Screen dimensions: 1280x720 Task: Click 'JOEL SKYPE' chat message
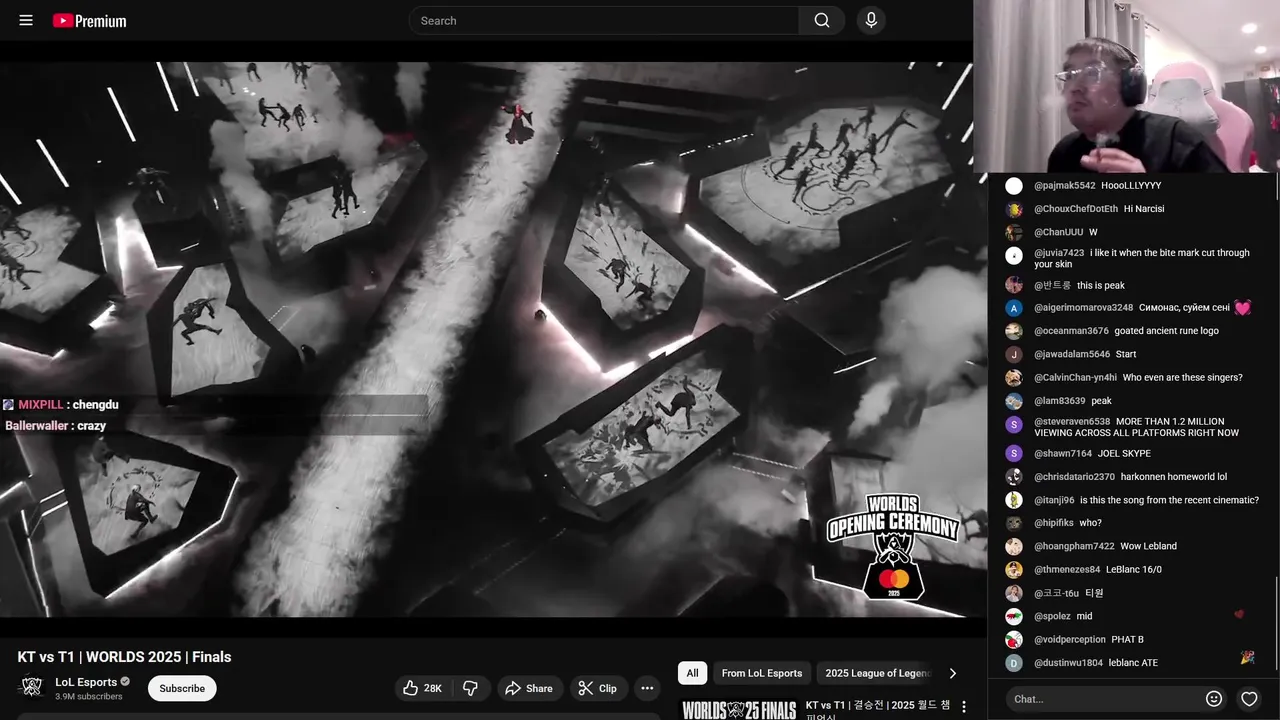(x=1124, y=454)
